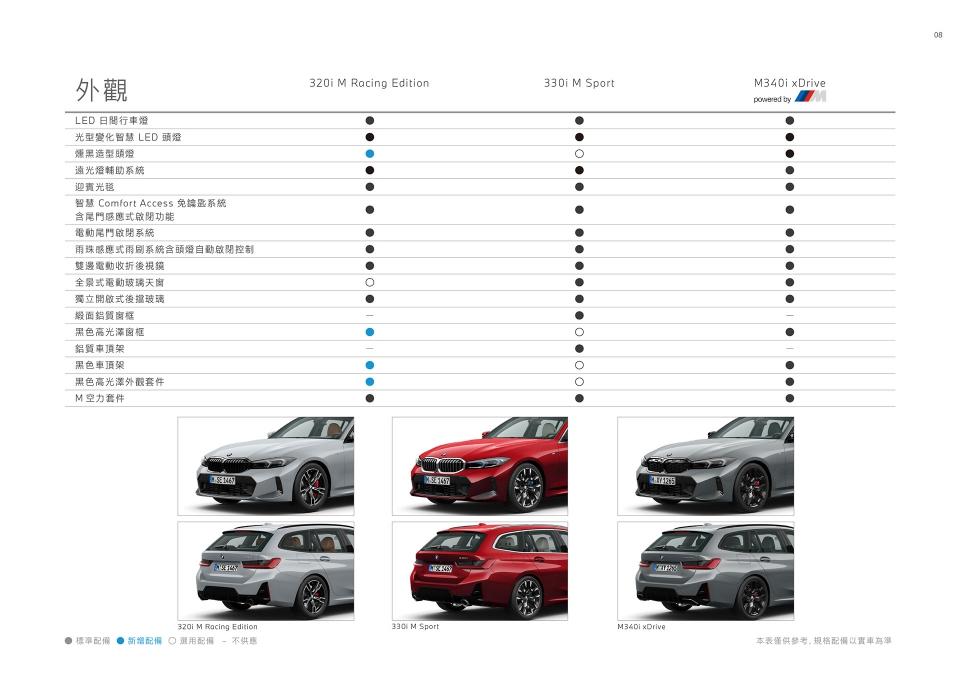Open the grey M340i xDrive rear image
Viewport: 960px width, 679px height.
point(704,570)
